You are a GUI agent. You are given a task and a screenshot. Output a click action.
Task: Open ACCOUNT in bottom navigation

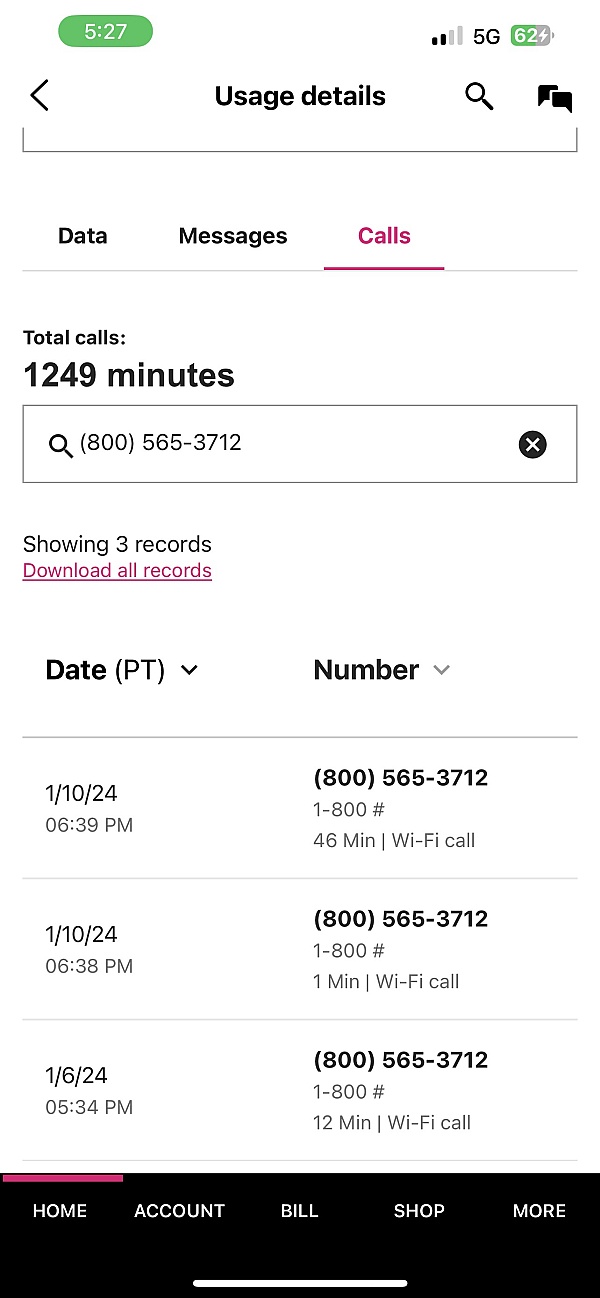[x=180, y=1210]
